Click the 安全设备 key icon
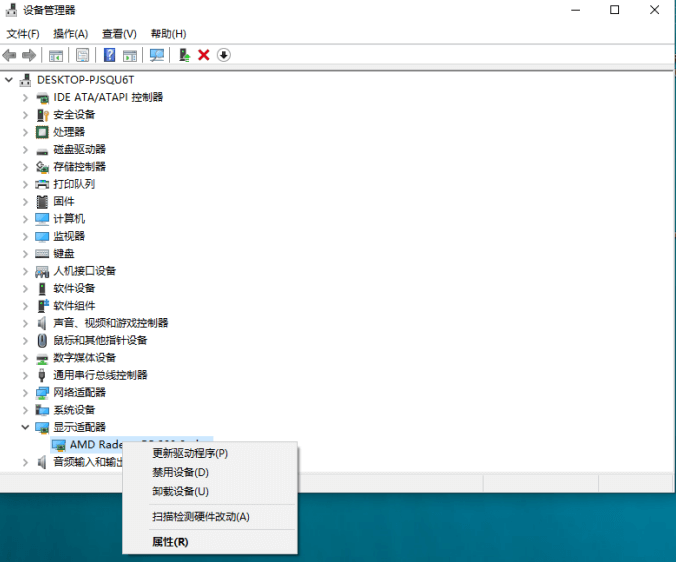 (42, 115)
